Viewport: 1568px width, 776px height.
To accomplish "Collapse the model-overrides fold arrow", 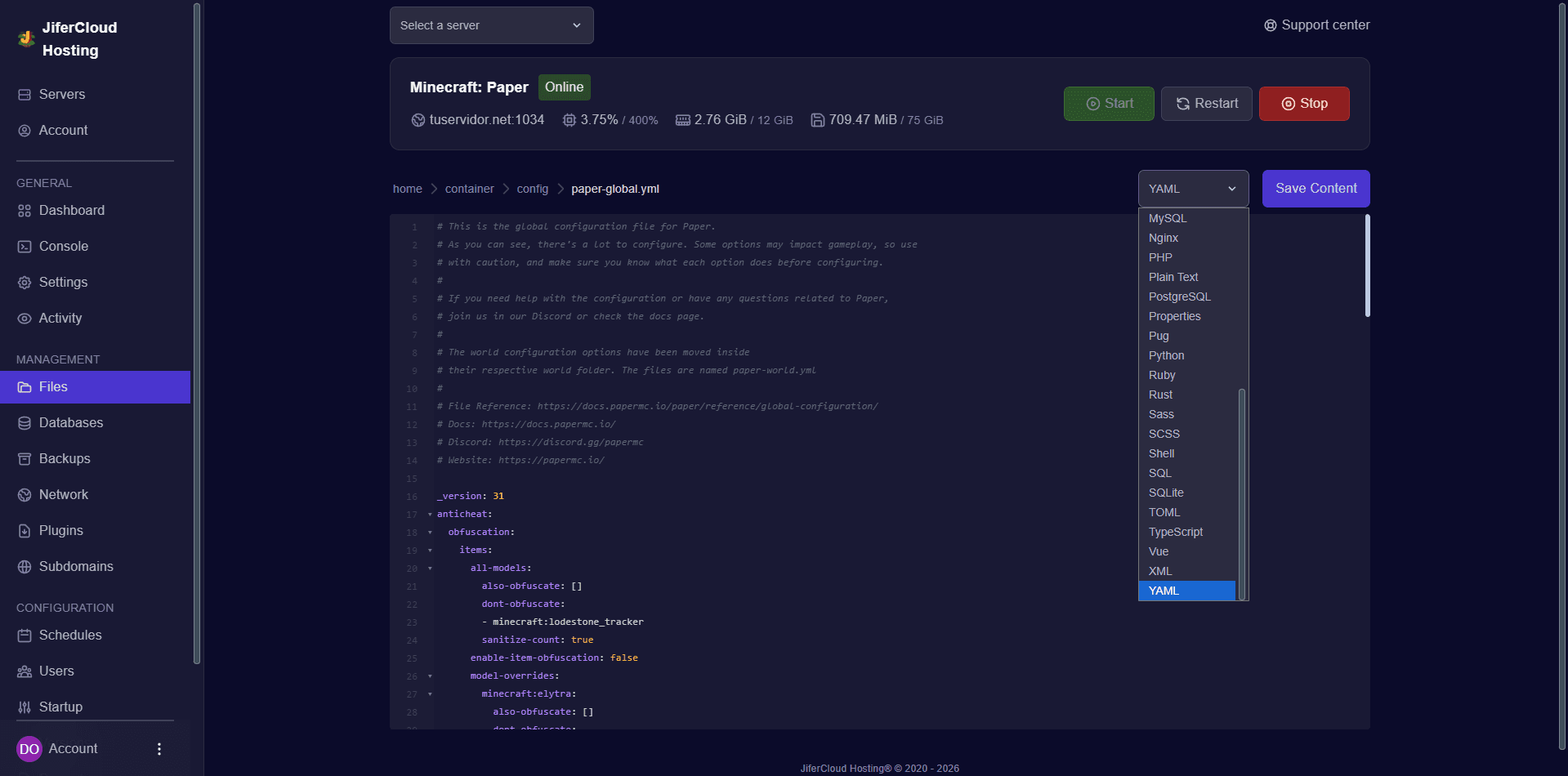I will tap(430, 676).
